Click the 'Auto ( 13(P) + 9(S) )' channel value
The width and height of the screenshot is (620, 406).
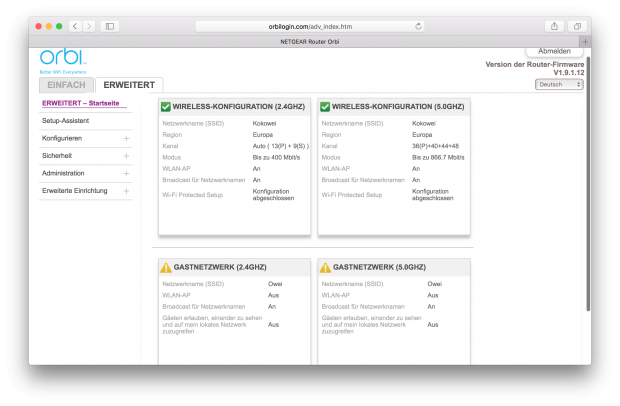point(281,146)
